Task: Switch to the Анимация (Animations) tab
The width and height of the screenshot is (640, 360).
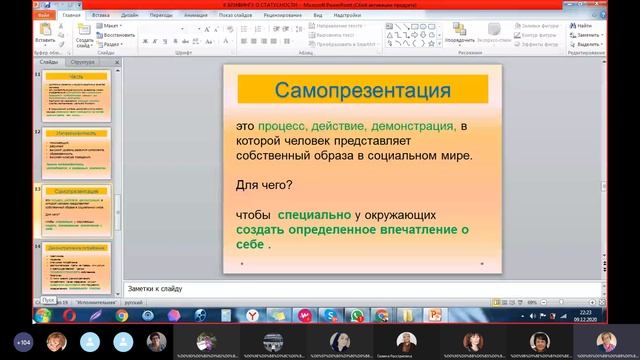Action: (x=196, y=15)
